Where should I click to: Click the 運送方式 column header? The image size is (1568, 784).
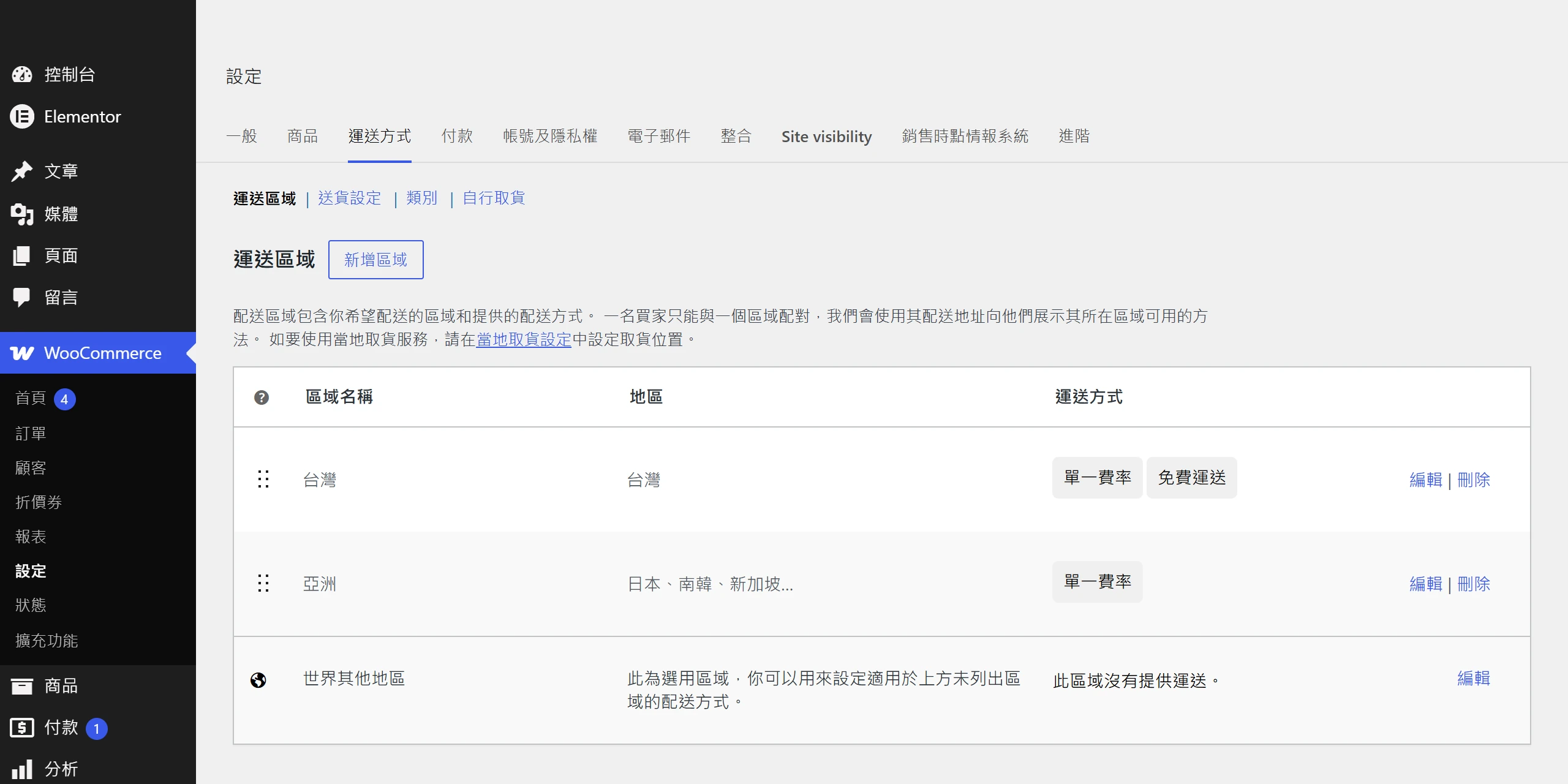(x=1089, y=397)
